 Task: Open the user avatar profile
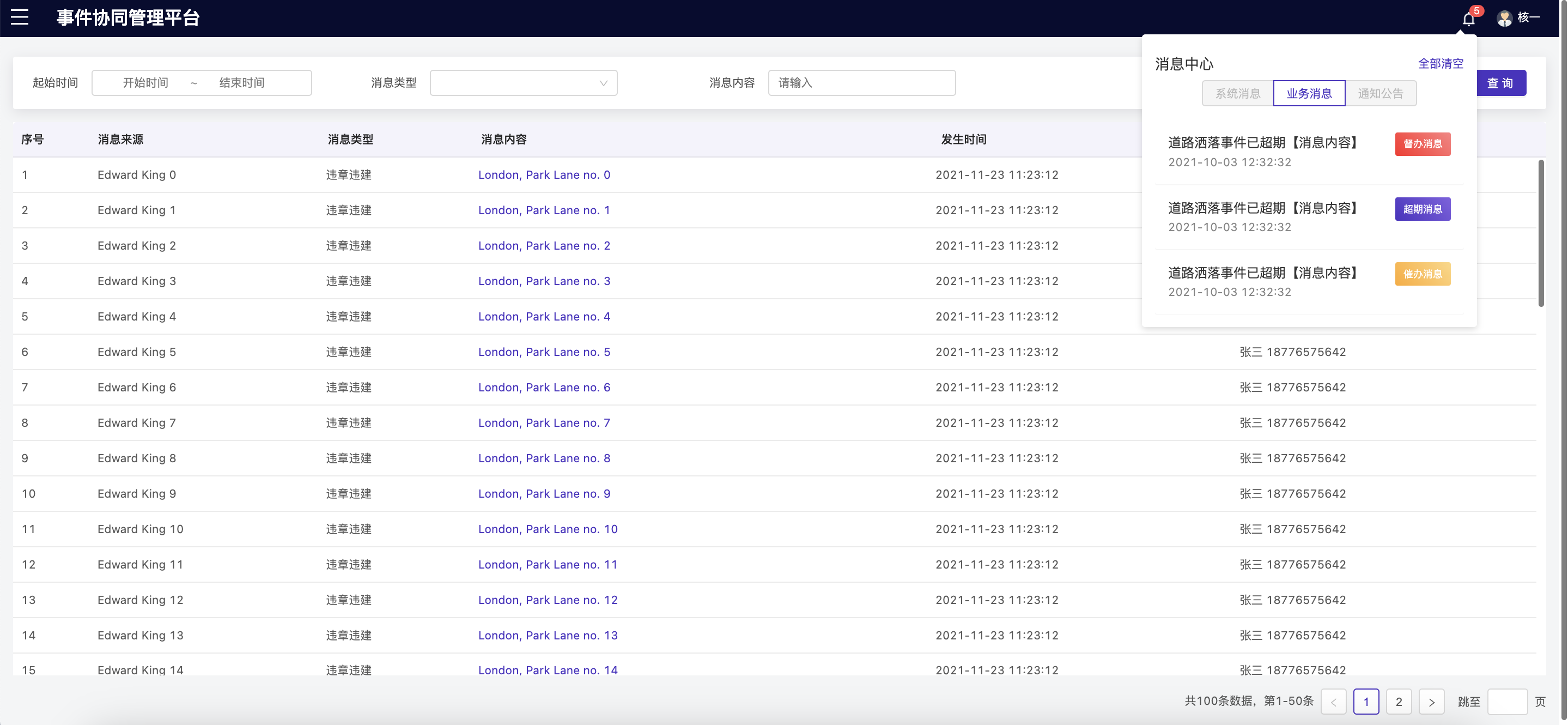click(x=1504, y=19)
